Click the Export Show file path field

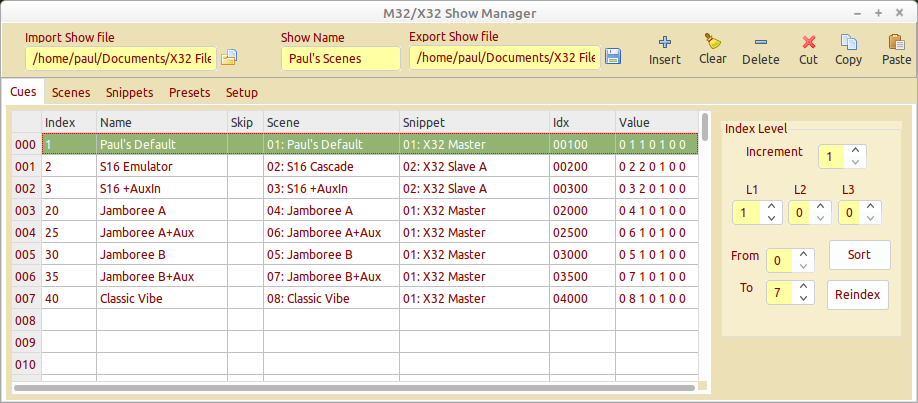pos(505,57)
